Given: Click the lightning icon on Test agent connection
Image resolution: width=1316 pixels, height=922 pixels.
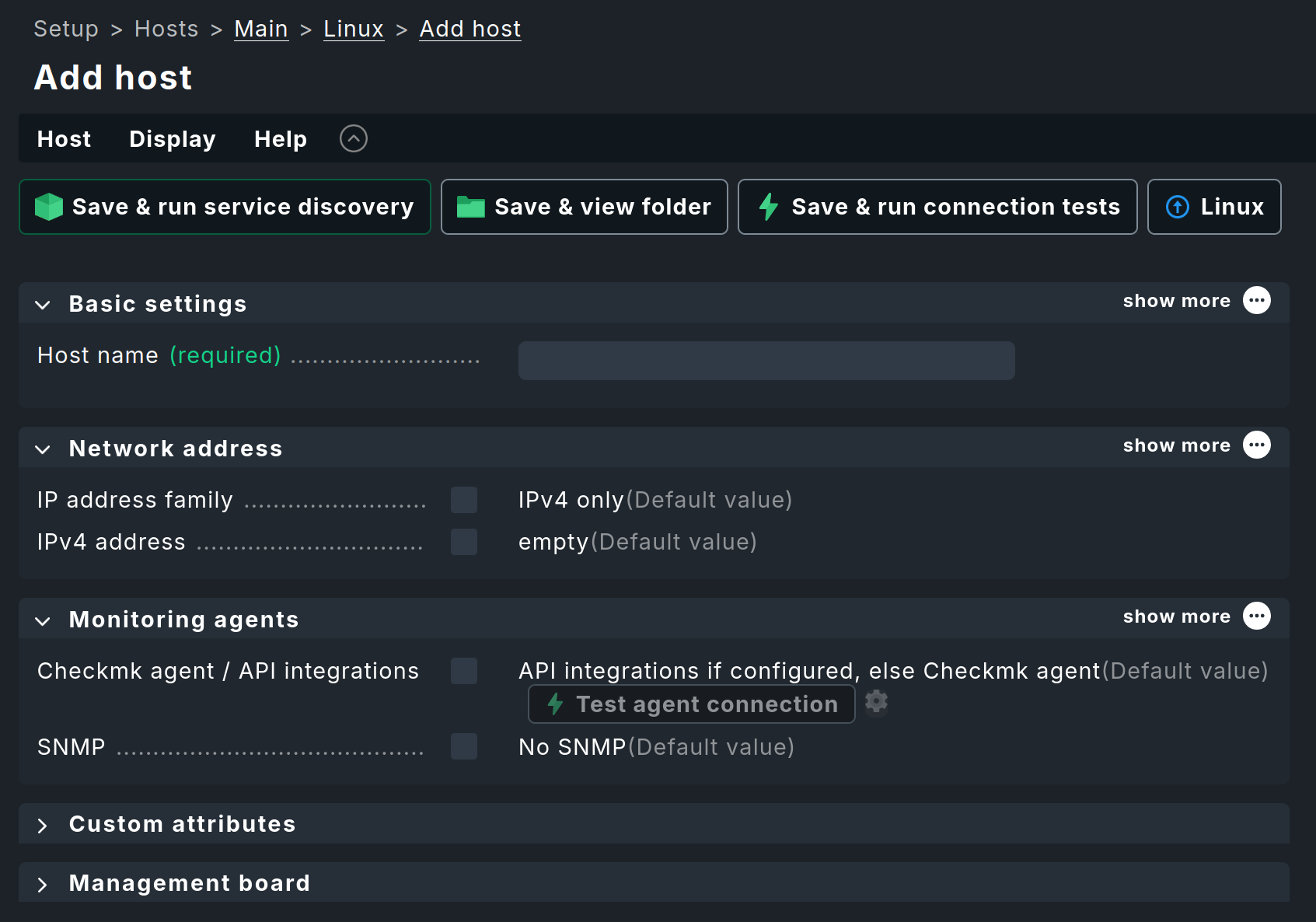Looking at the screenshot, I should [554, 704].
